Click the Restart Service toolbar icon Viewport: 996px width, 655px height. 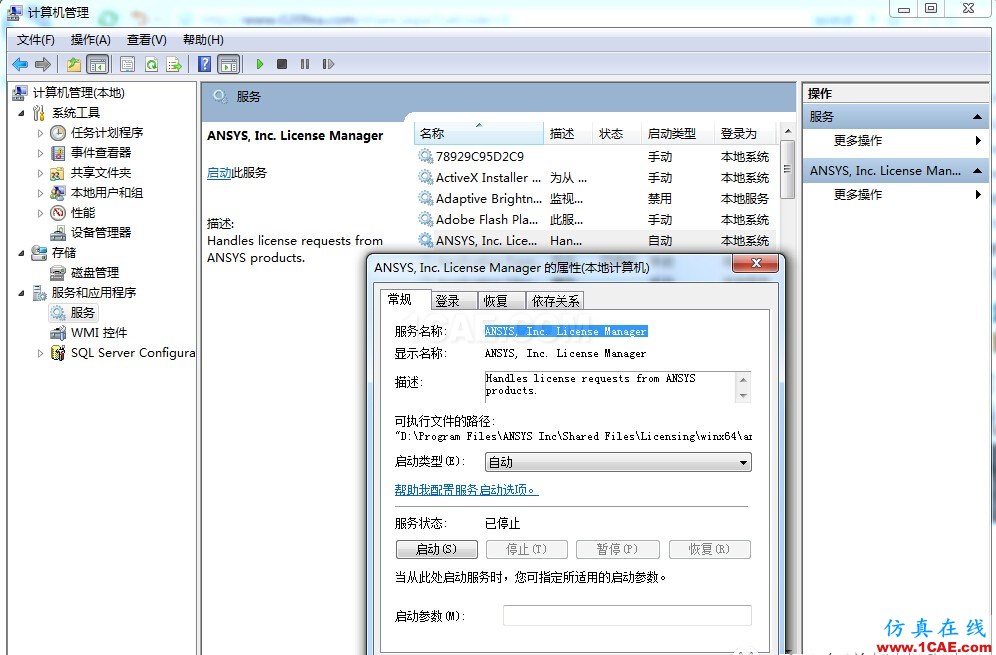[328, 64]
